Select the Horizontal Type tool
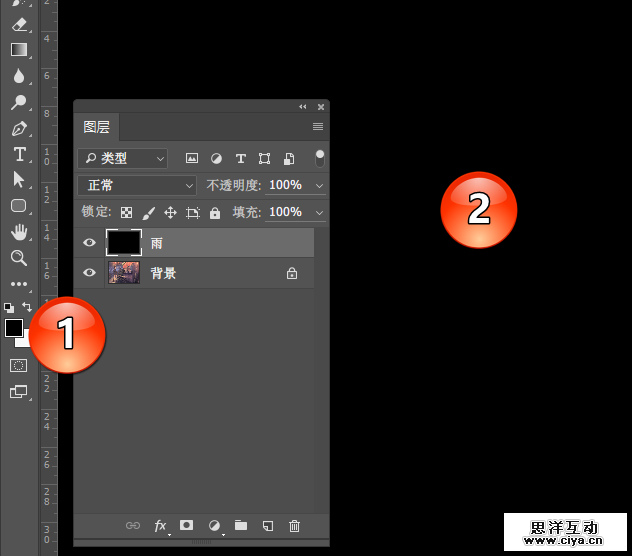 tap(19, 154)
